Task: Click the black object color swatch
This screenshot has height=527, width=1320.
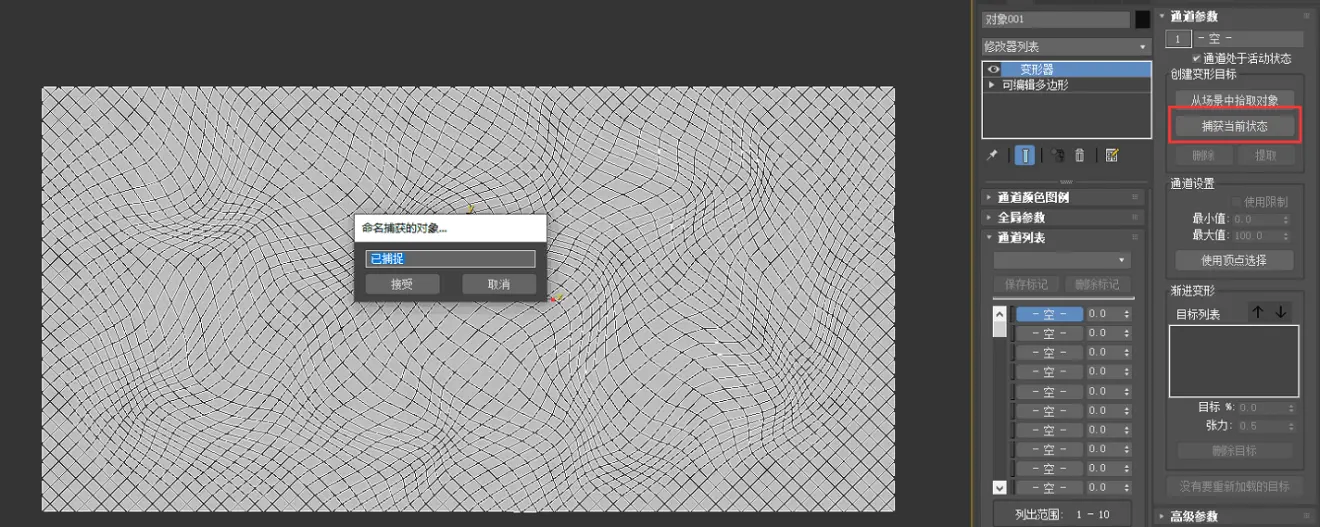Action: (1142, 19)
